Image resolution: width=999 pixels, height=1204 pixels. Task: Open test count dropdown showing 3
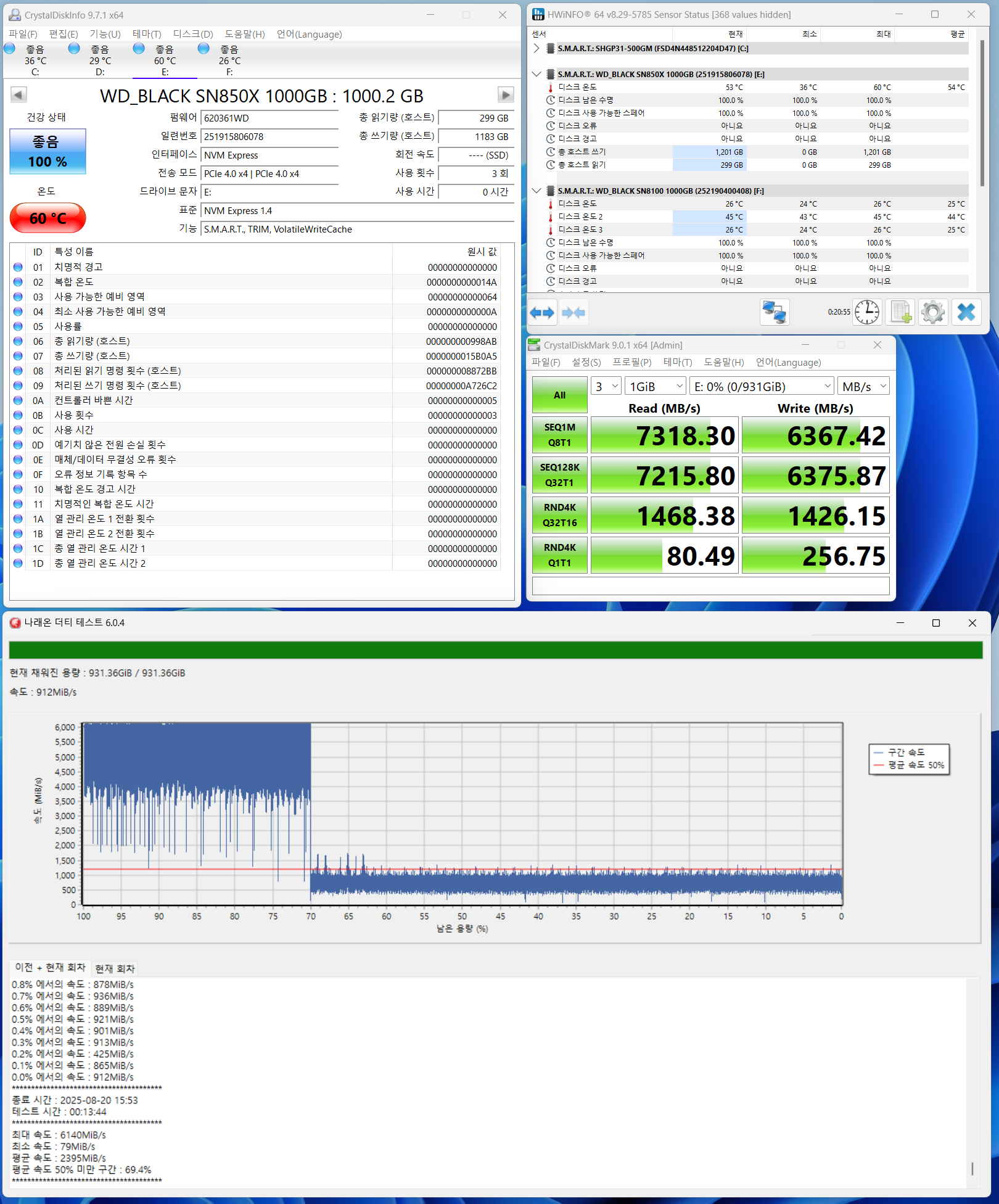pyautogui.click(x=606, y=386)
